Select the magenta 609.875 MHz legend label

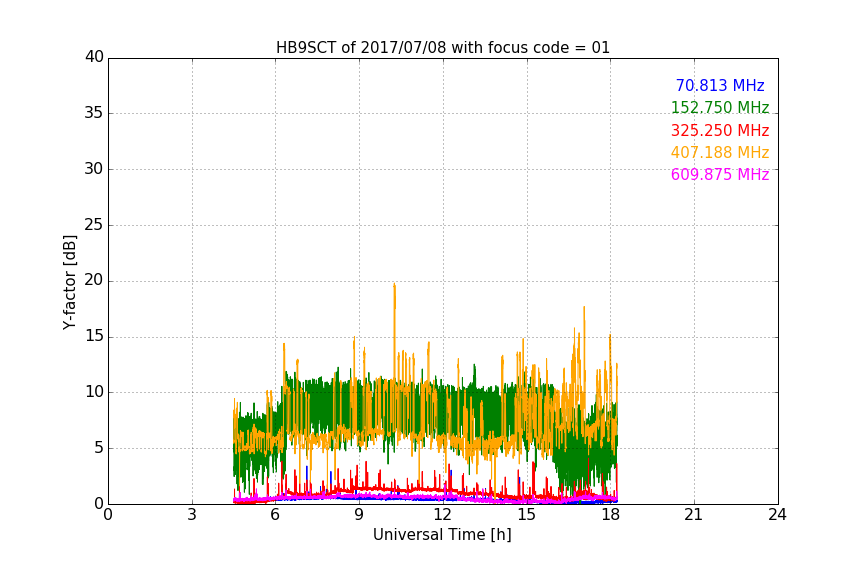[720, 174]
